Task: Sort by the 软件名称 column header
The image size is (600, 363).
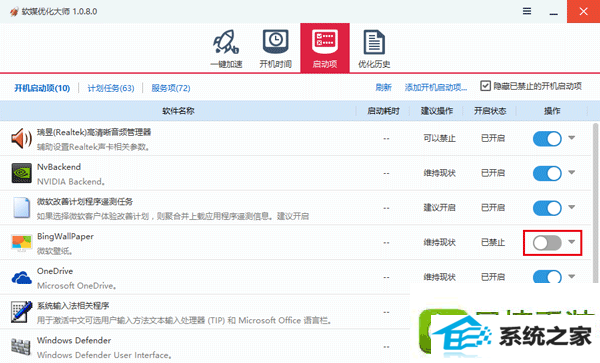Action: click(x=178, y=111)
